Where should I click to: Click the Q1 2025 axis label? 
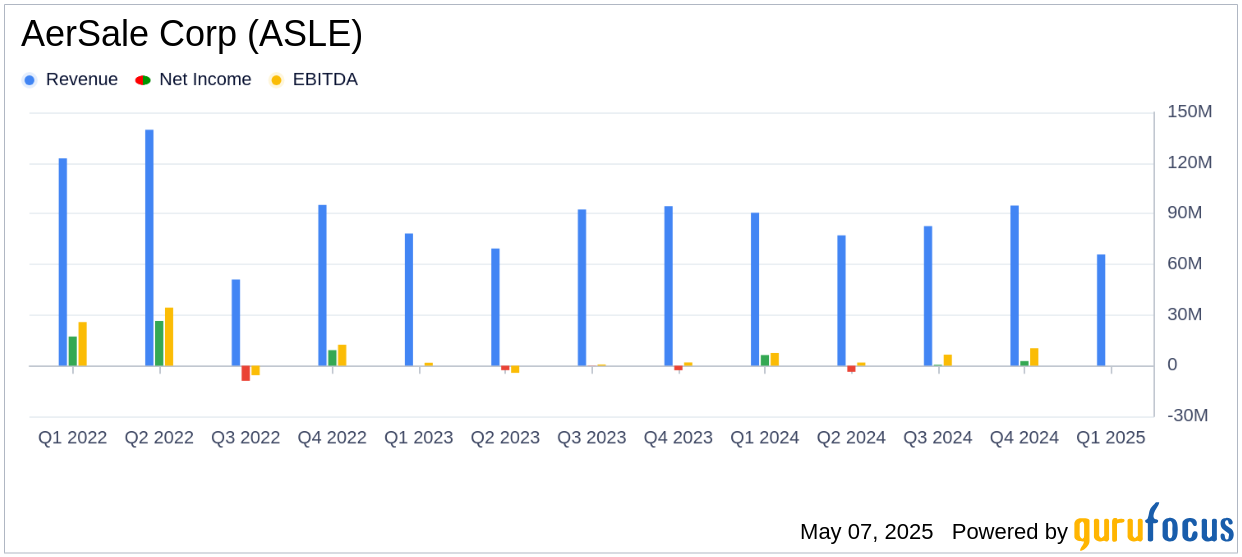coord(1111,438)
